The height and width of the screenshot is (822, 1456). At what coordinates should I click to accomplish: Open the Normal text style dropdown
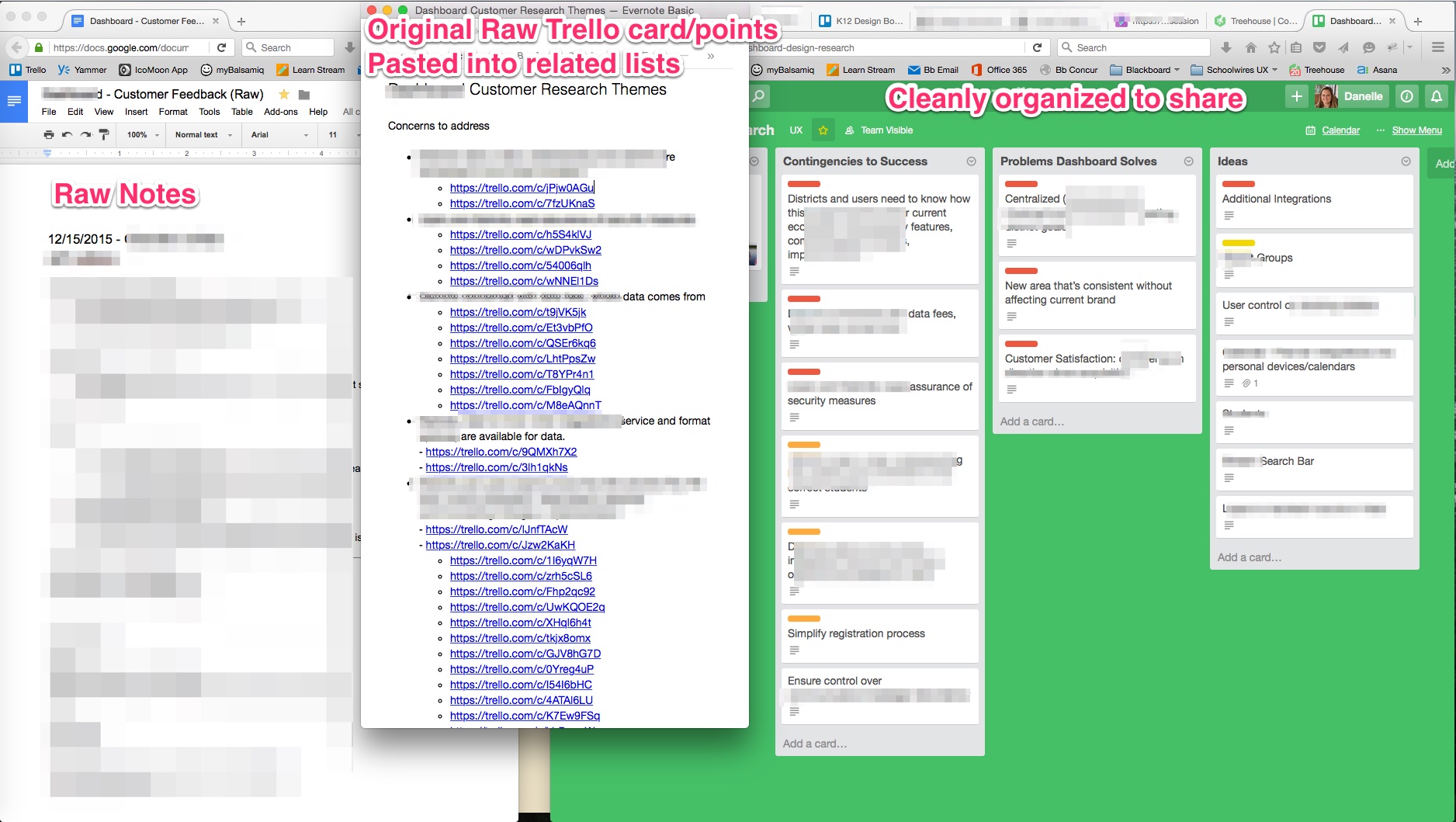point(203,135)
